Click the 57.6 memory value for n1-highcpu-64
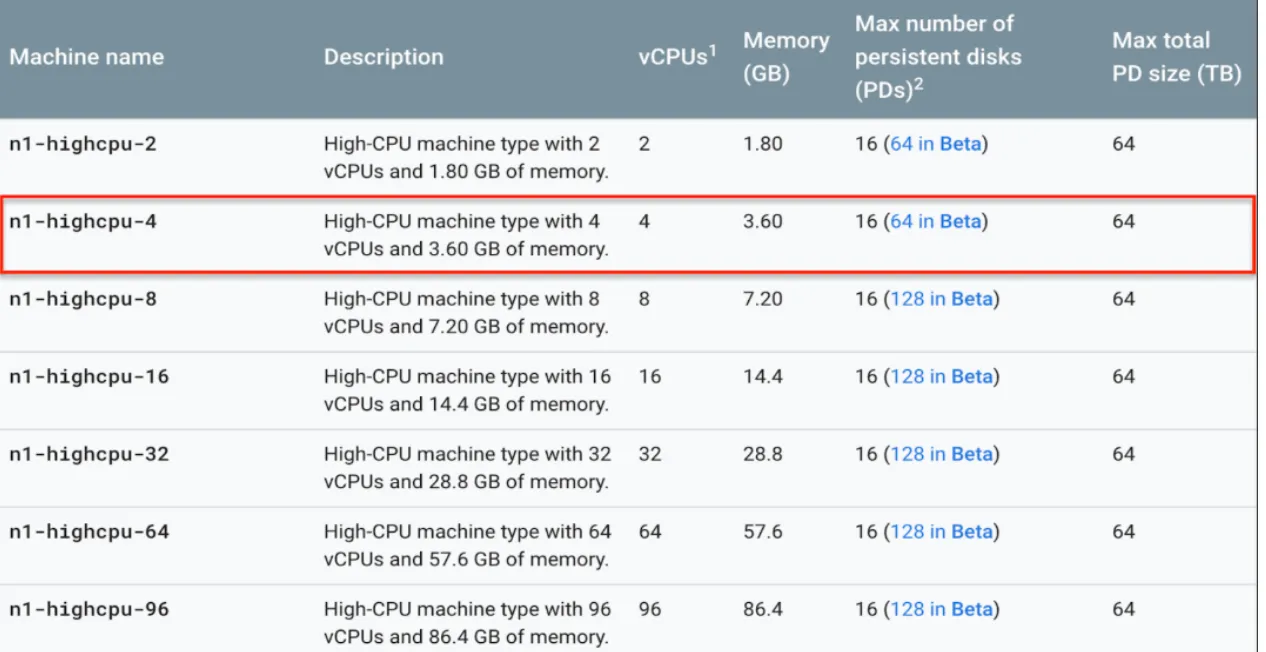Screen dimensions: 1266x652 pos(763,532)
